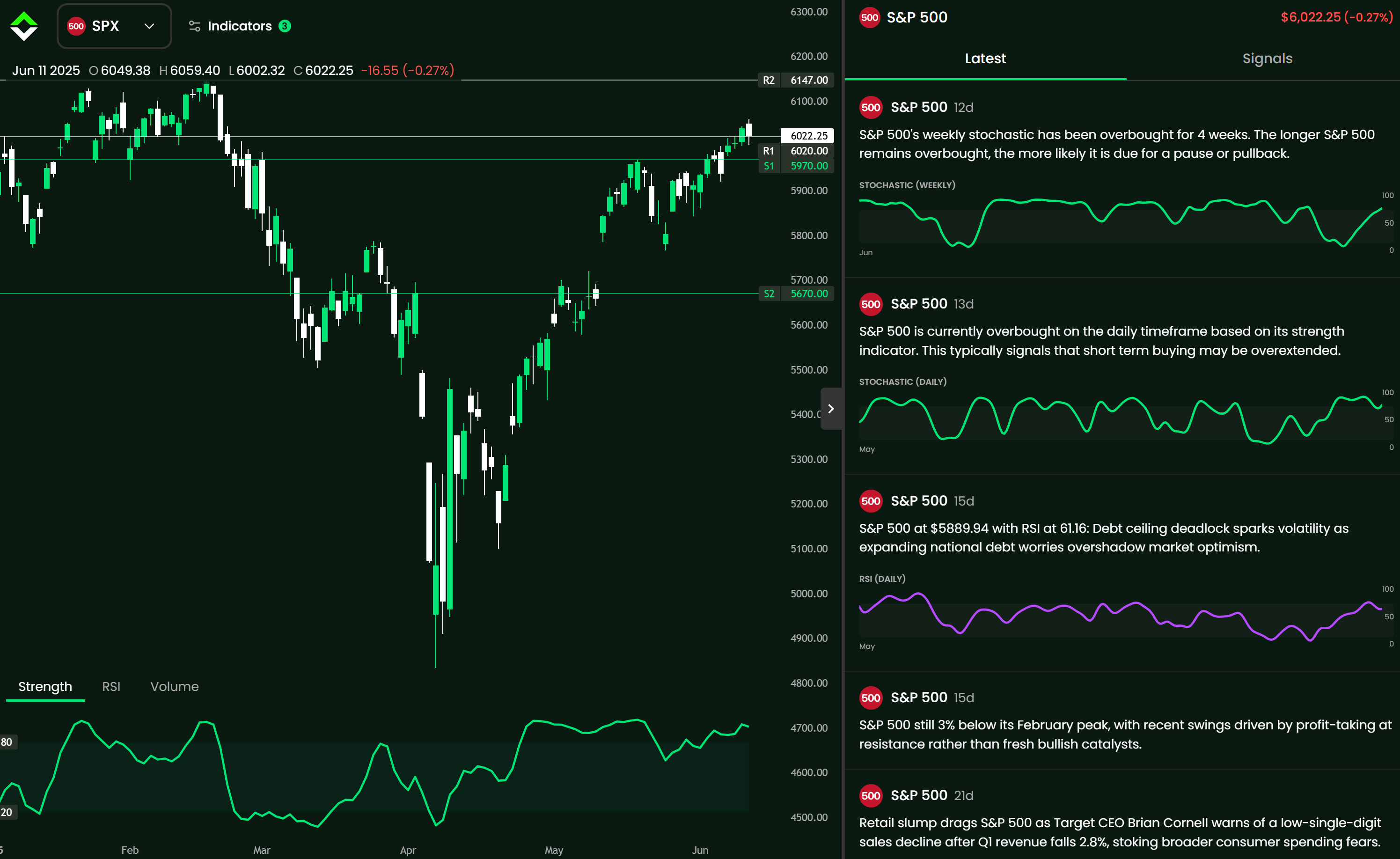Select the RSI indicator tab

[x=111, y=686]
